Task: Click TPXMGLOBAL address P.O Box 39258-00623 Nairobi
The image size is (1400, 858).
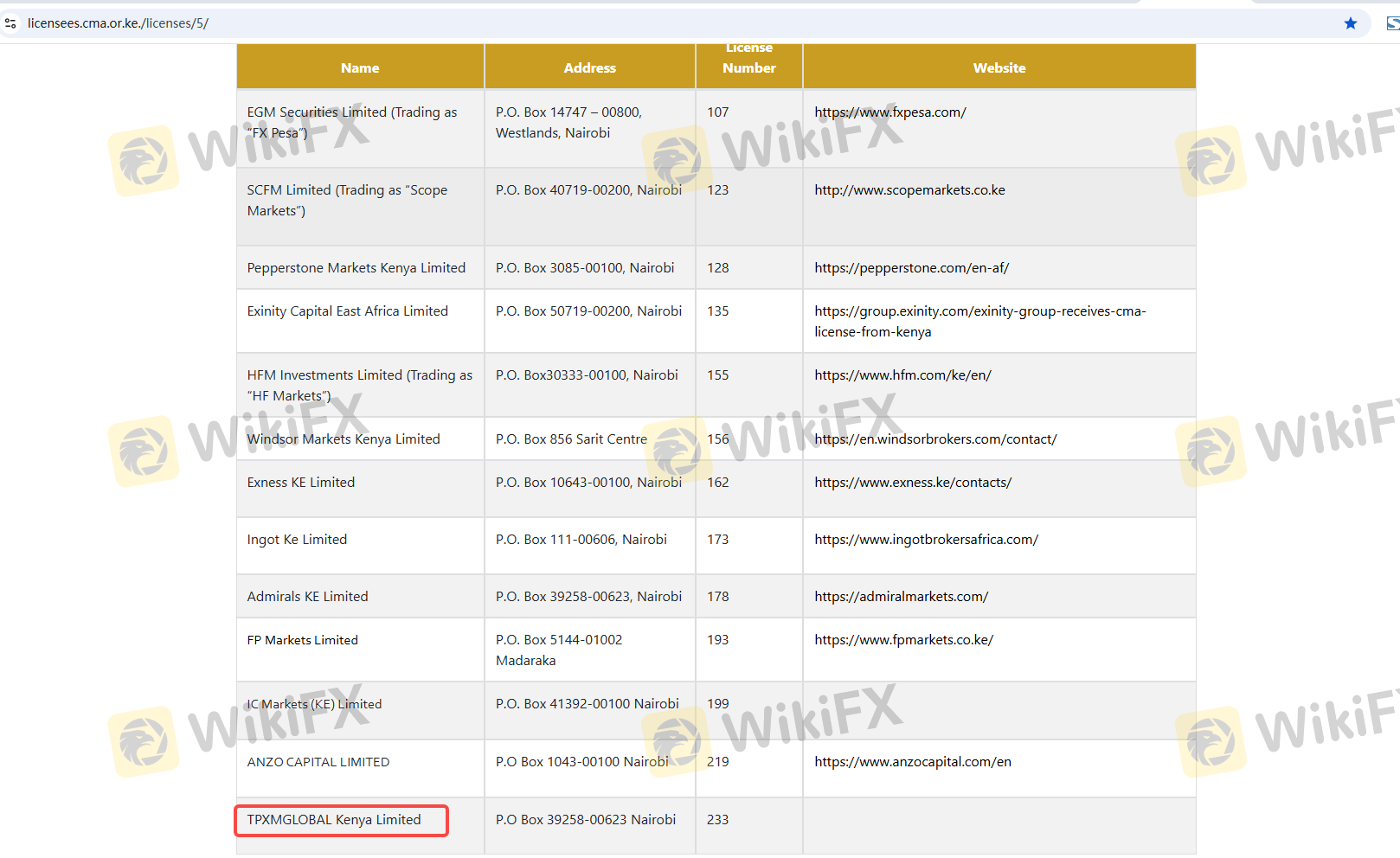Action: tap(586, 820)
